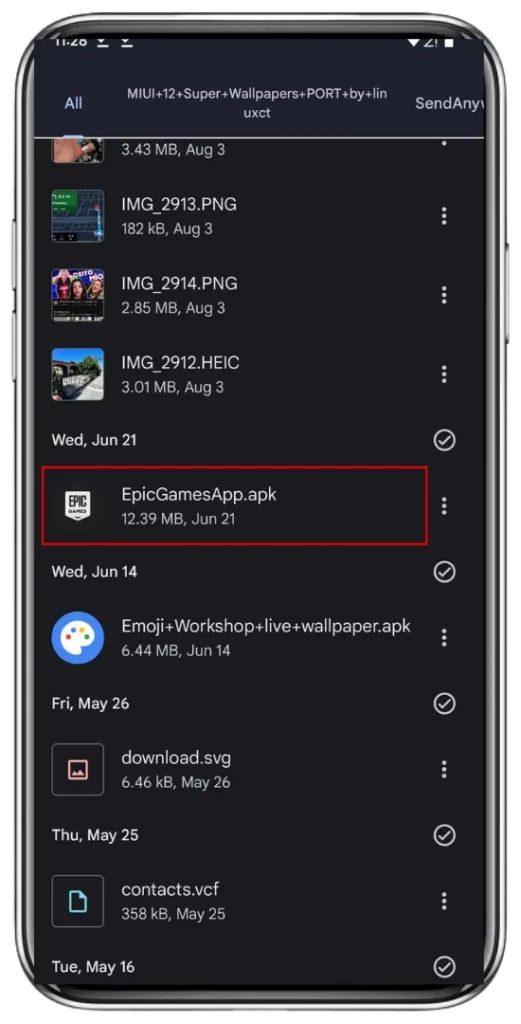Open more options for IMG_2914.PNG

pos(444,295)
